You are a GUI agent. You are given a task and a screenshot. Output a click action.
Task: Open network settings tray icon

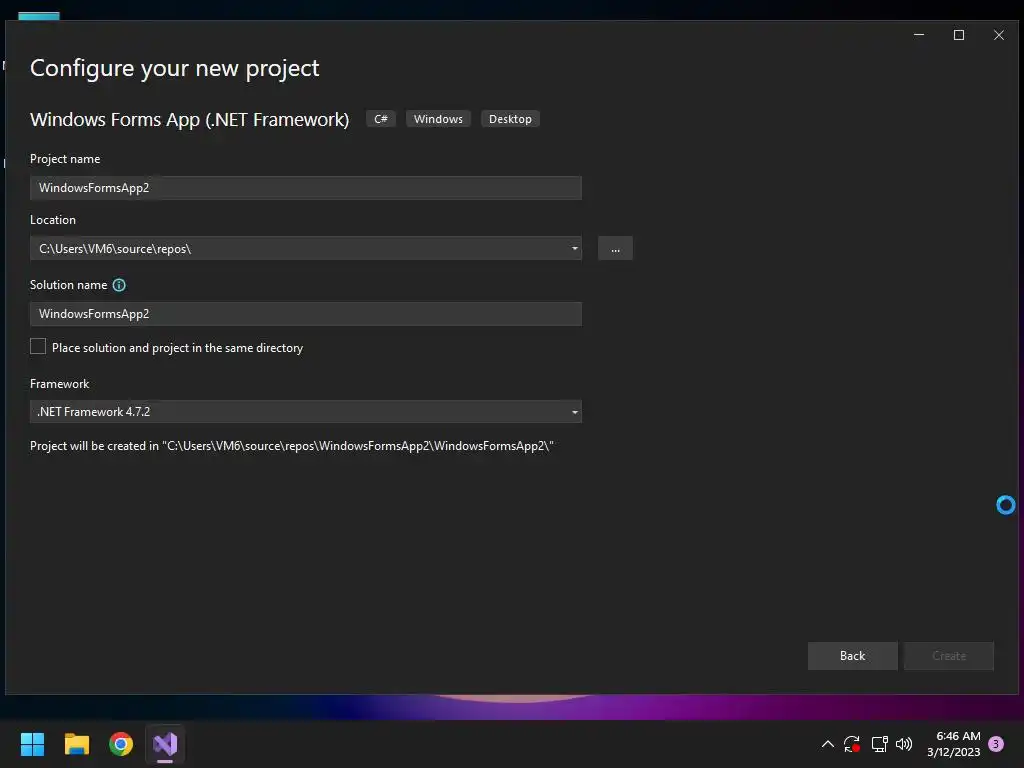tap(879, 744)
